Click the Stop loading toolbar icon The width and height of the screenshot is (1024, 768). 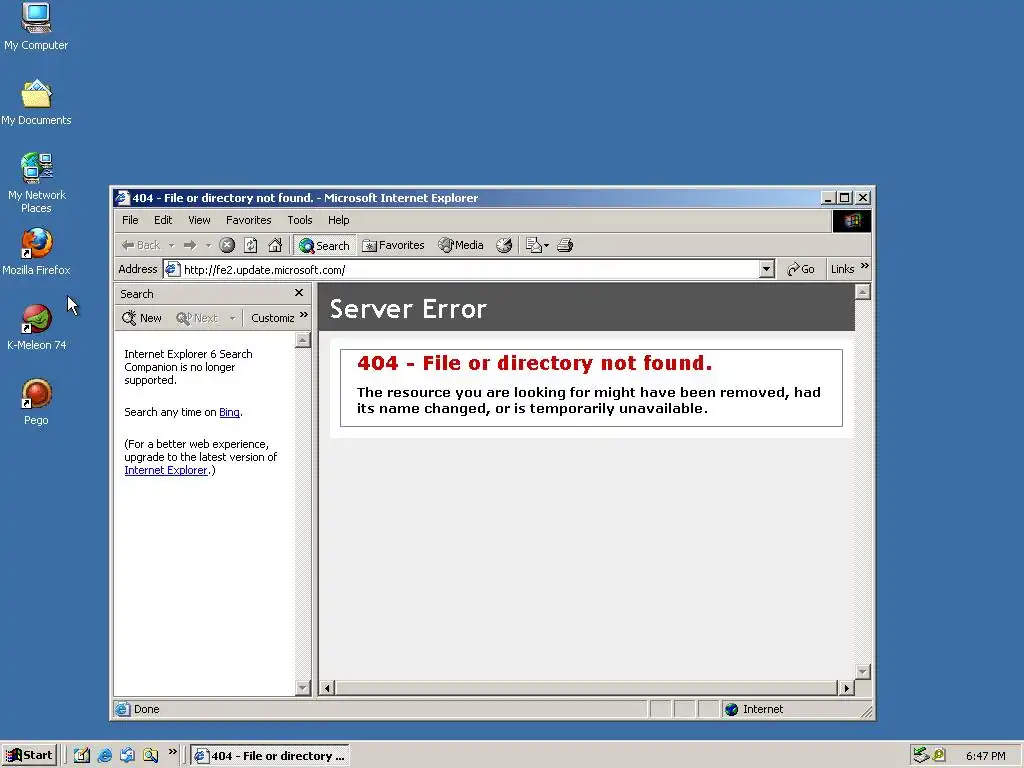click(x=227, y=246)
